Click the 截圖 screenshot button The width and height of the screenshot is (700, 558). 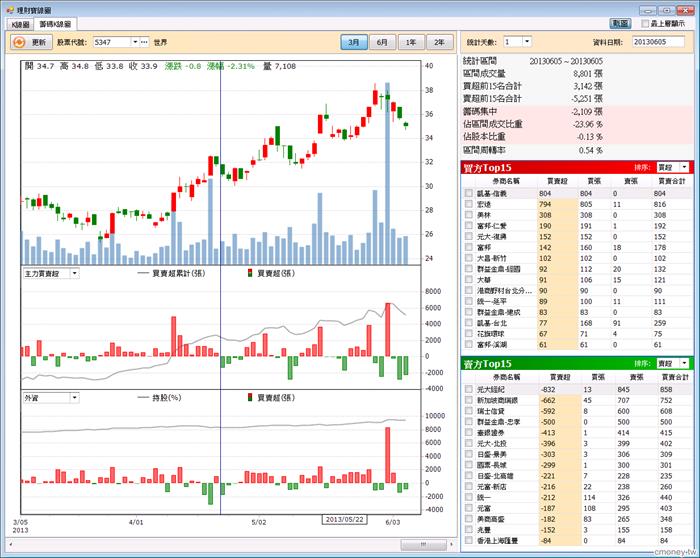point(620,23)
